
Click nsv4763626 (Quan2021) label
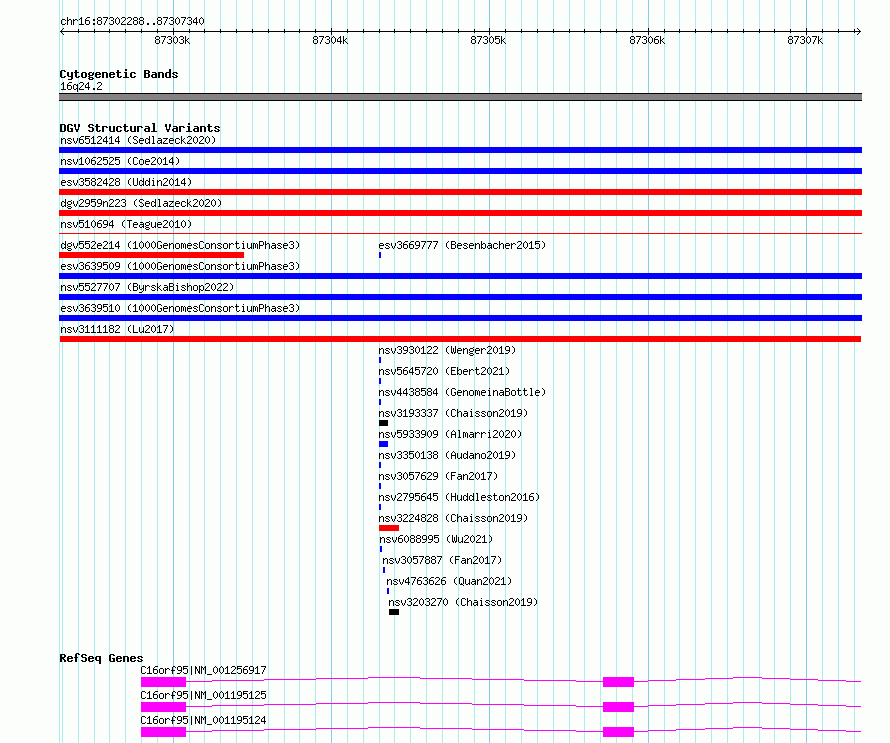(449, 581)
